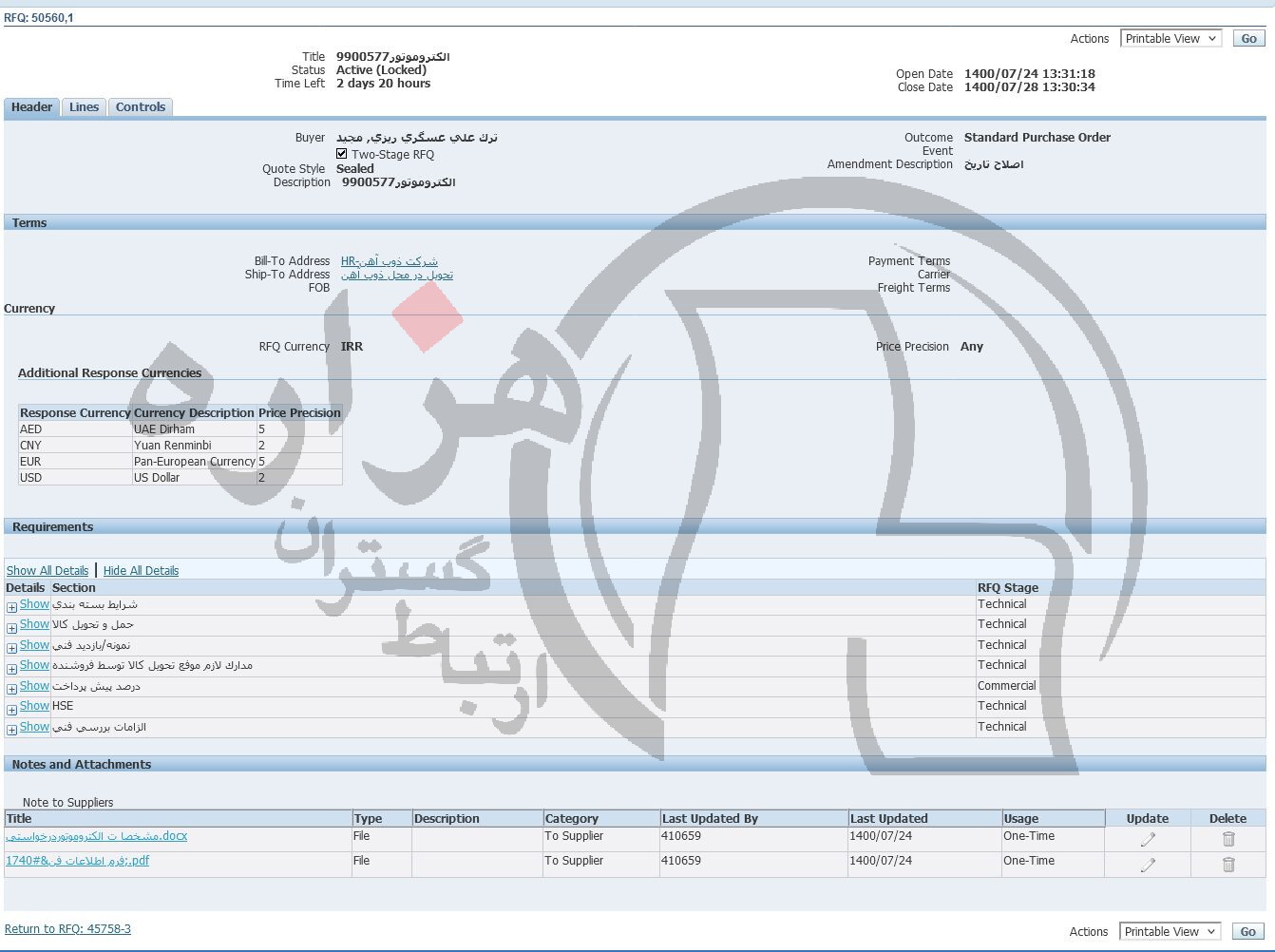The width and height of the screenshot is (1275, 952).
Task: Click the US Dollar description cell
Action: point(195,478)
